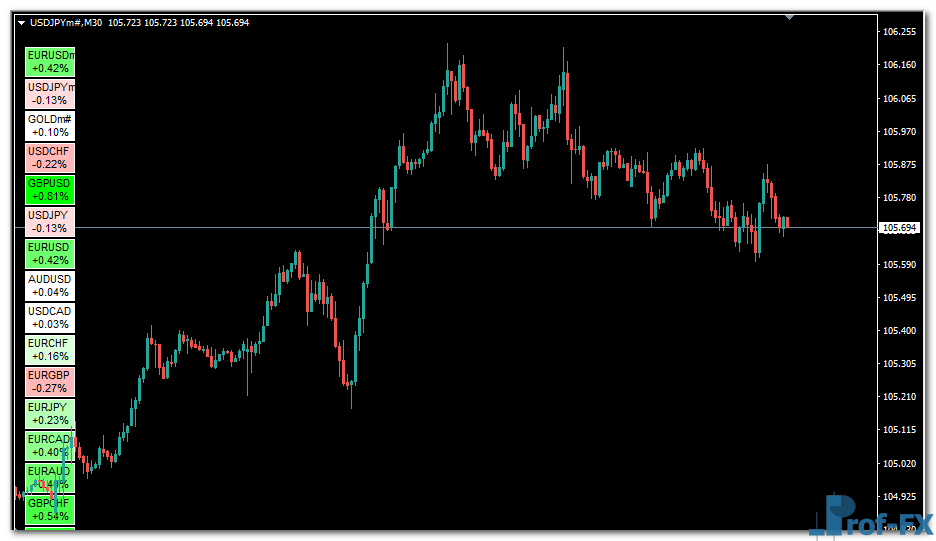
Task: Open the EURGBP -0.27% symbol
Action: click(50, 382)
